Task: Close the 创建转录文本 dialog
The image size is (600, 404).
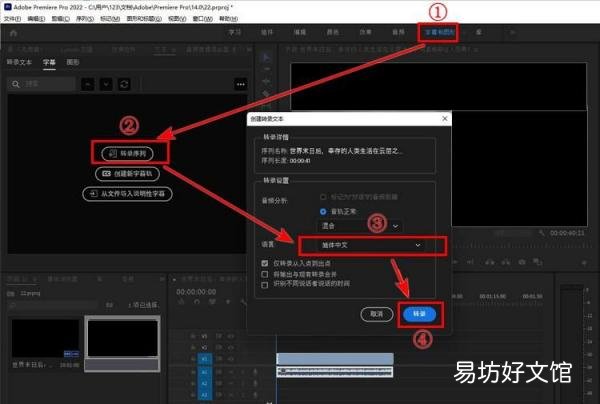Action: coord(445,119)
